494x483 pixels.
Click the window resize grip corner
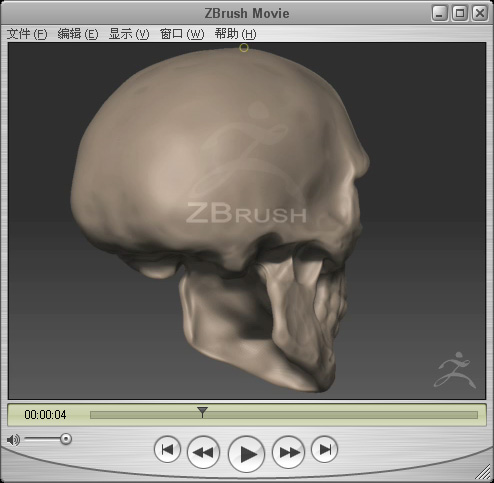[x=482, y=471]
